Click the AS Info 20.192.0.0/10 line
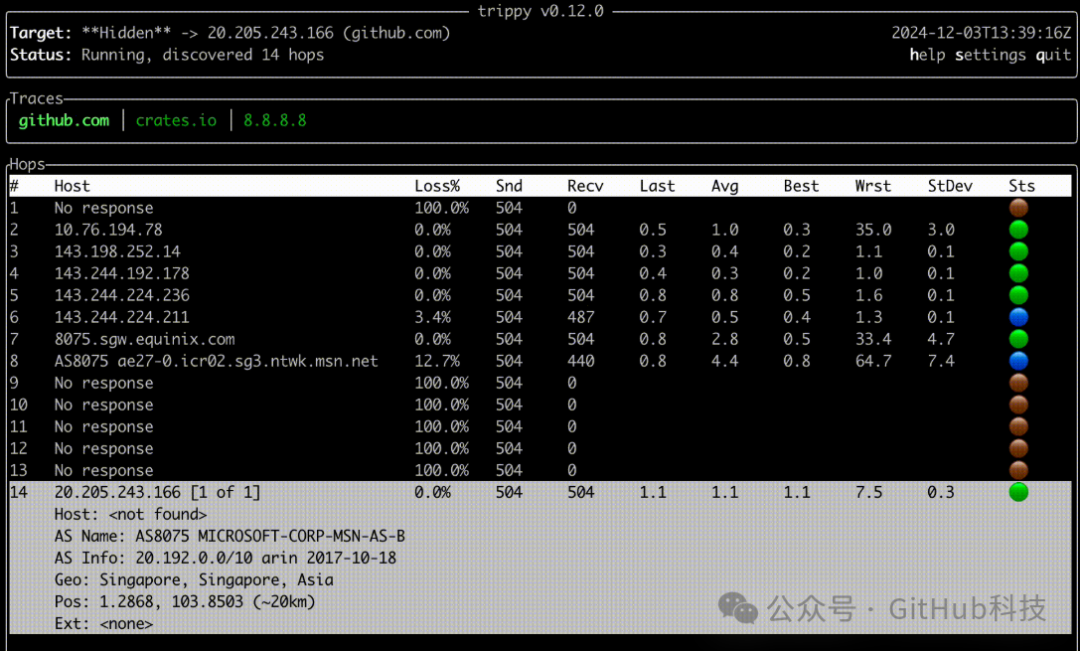The width and height of the screenshot is (1080, 651). pos(225,558)
